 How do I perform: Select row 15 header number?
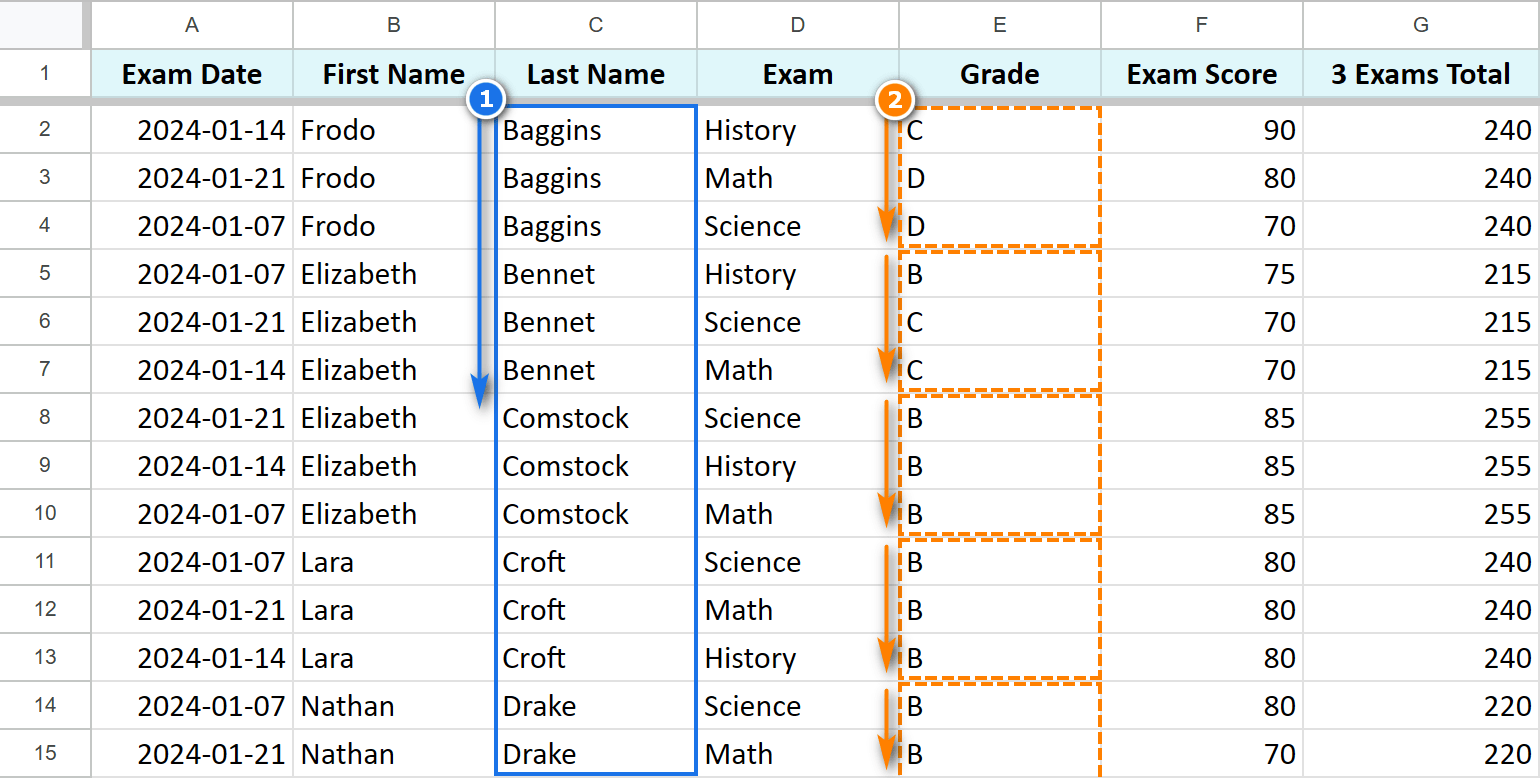(44, 754)
